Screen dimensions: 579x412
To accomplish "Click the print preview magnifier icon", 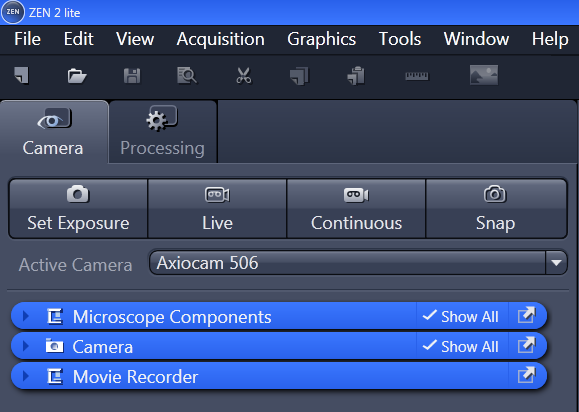I will [187, 76].
